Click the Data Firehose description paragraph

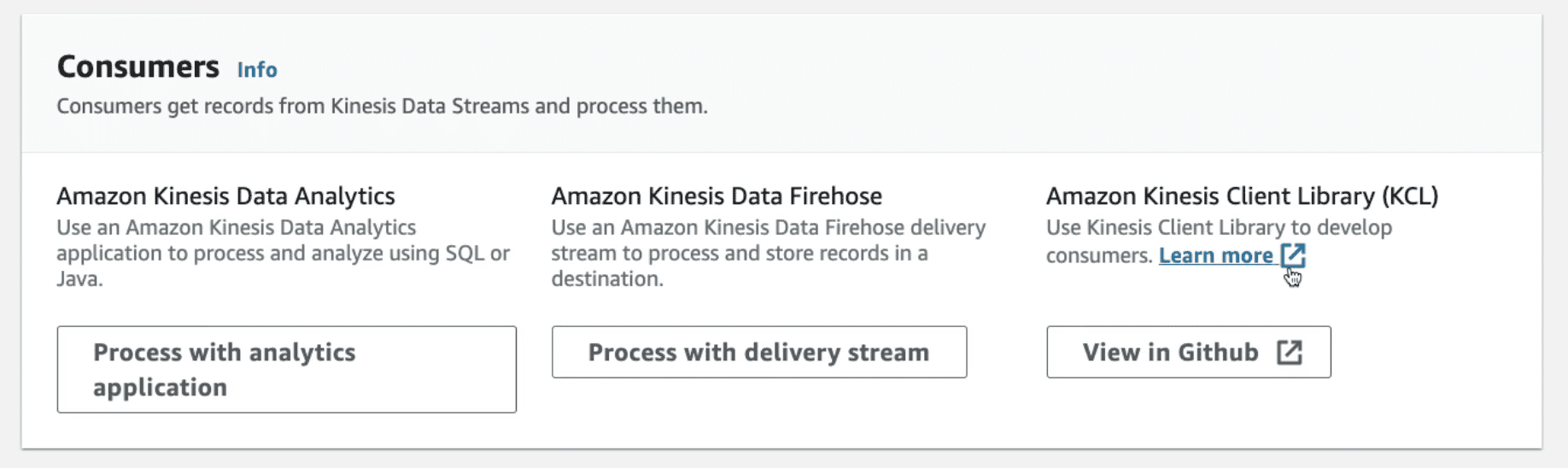click(768, 253)
